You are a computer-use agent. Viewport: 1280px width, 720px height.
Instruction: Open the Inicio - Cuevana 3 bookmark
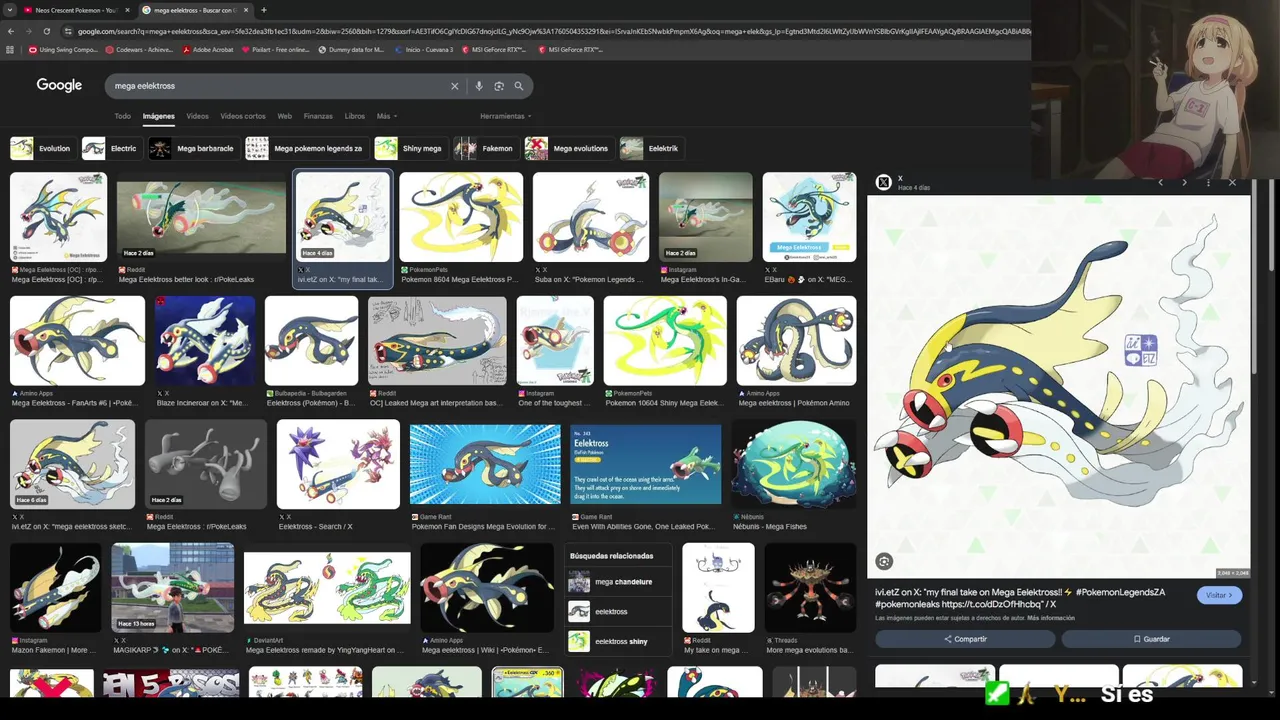(x=424, y=49)
